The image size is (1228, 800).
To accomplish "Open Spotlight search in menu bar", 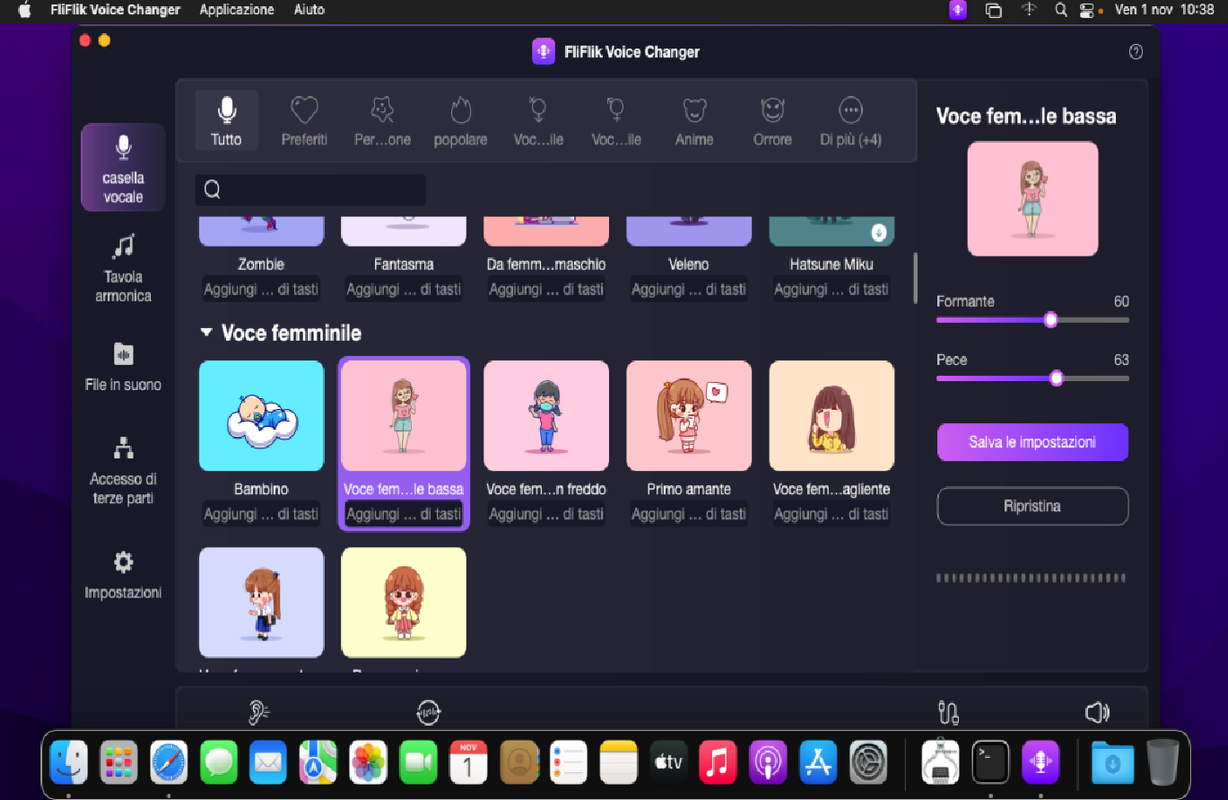I will tap(1061, 10).
